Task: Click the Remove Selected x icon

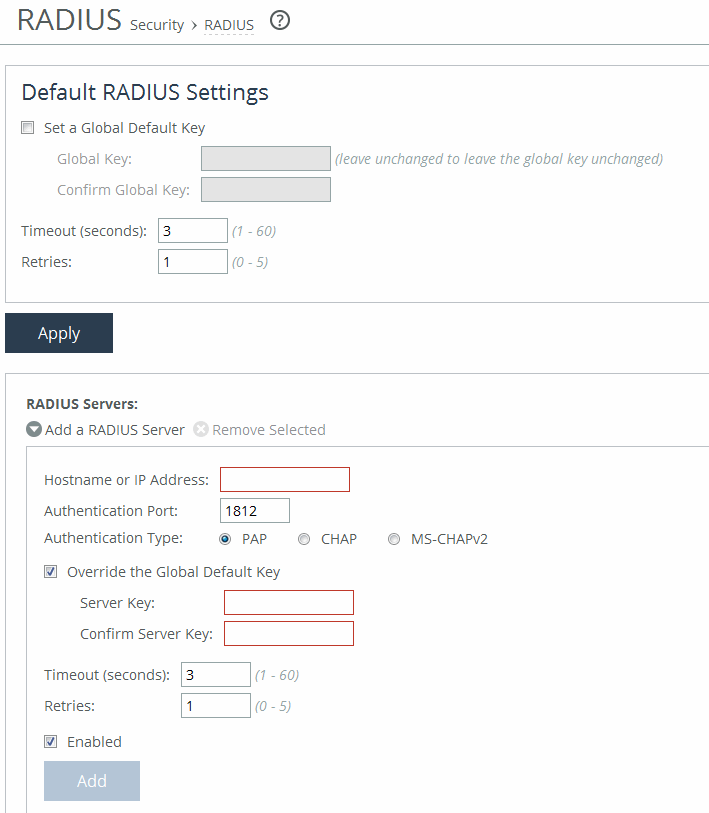Action: point(200,430)
